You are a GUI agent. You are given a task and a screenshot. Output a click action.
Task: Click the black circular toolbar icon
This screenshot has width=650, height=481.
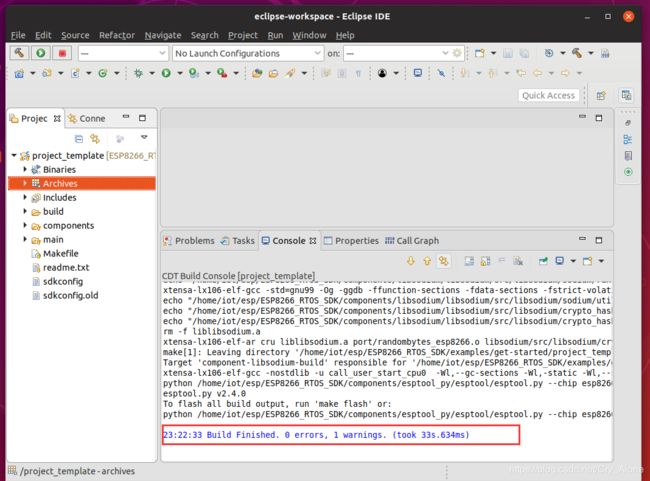click(x=382, y=73)
